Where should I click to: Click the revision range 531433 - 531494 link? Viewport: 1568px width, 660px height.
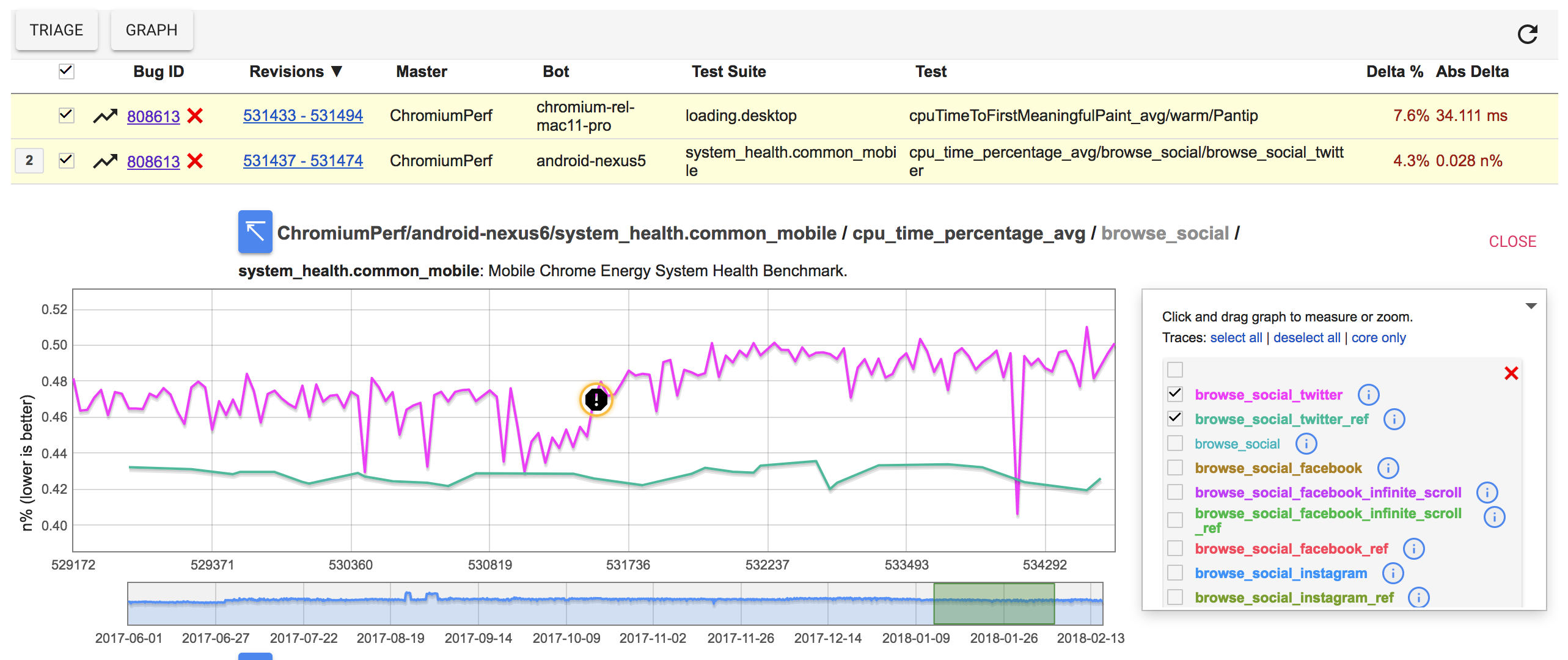302,116
